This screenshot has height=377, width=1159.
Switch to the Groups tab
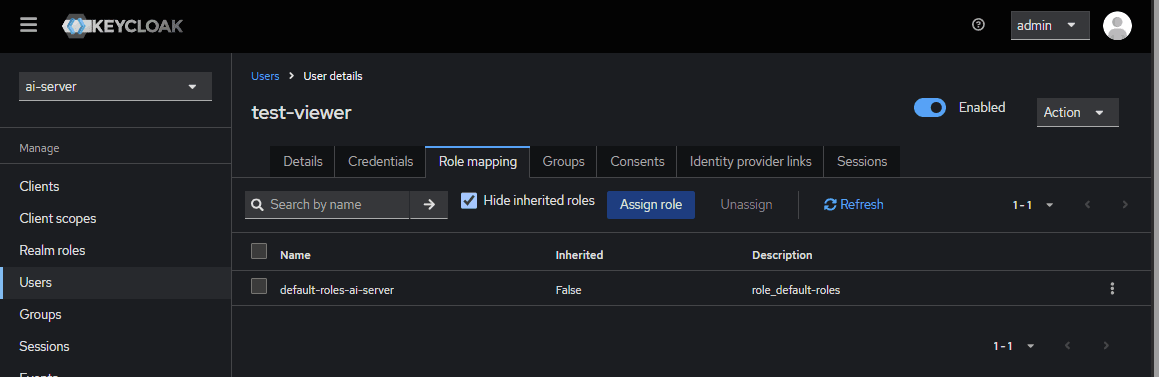(x=563, y=161)
